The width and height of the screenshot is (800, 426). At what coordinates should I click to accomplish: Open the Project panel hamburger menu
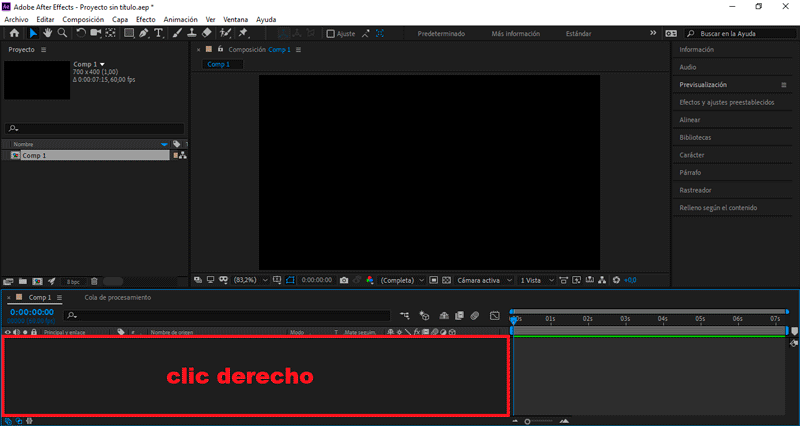click(43, 49)
